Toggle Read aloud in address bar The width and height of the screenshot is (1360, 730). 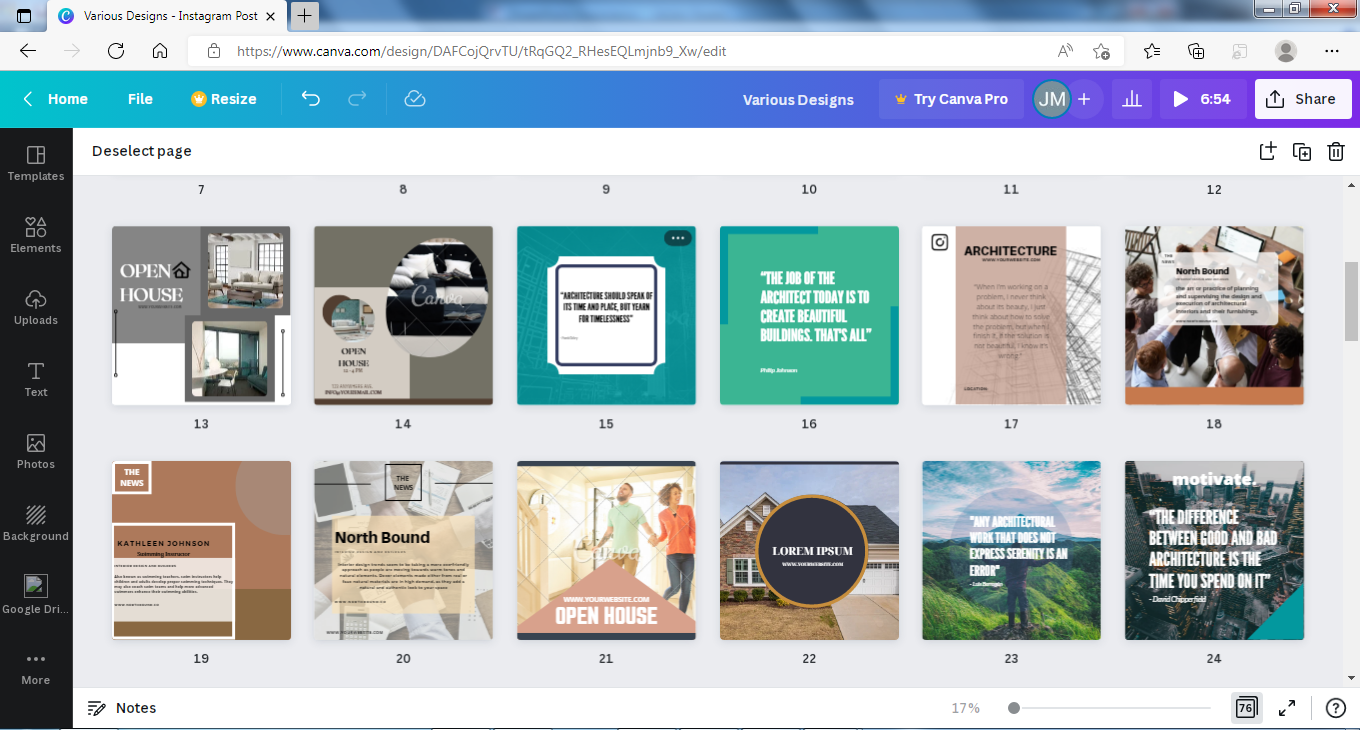[1066, 51]
